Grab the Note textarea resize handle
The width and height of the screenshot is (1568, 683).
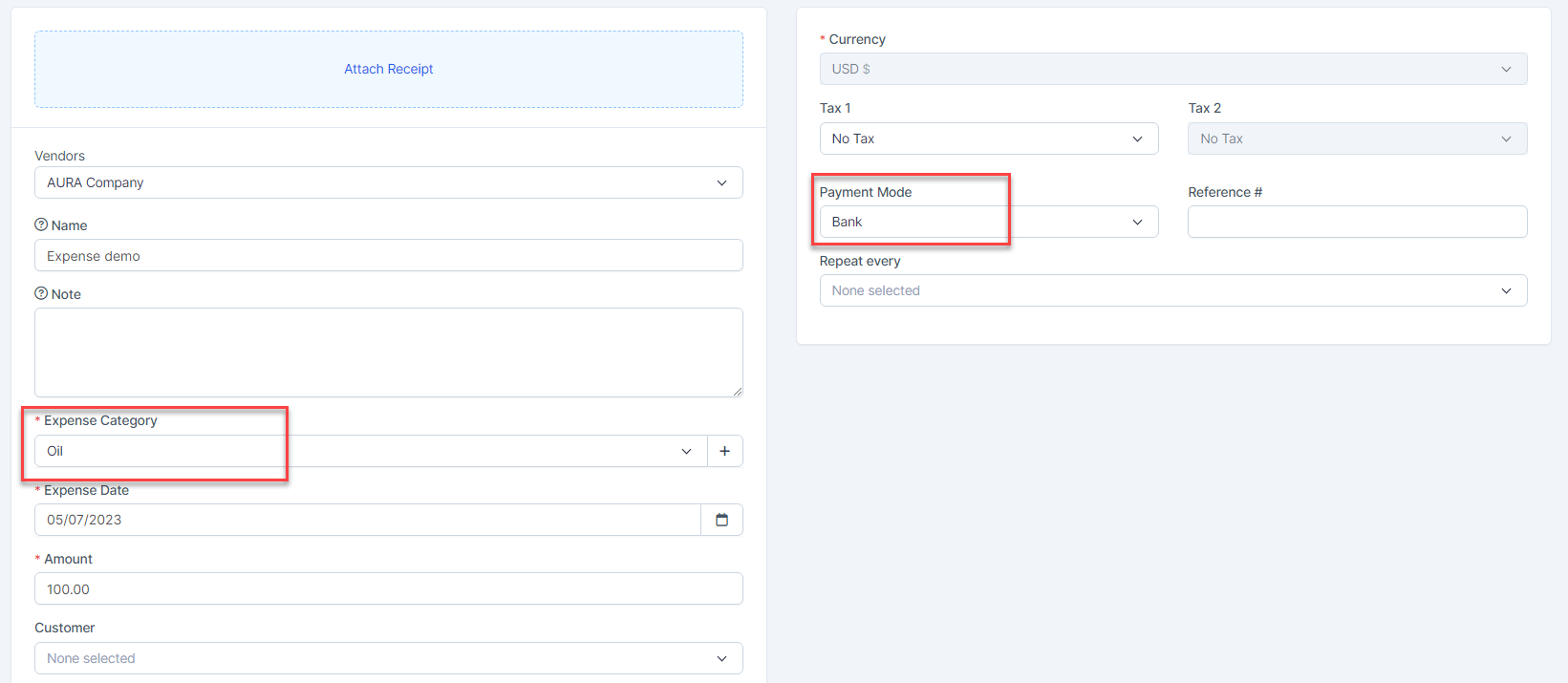[x=737, y=391]
